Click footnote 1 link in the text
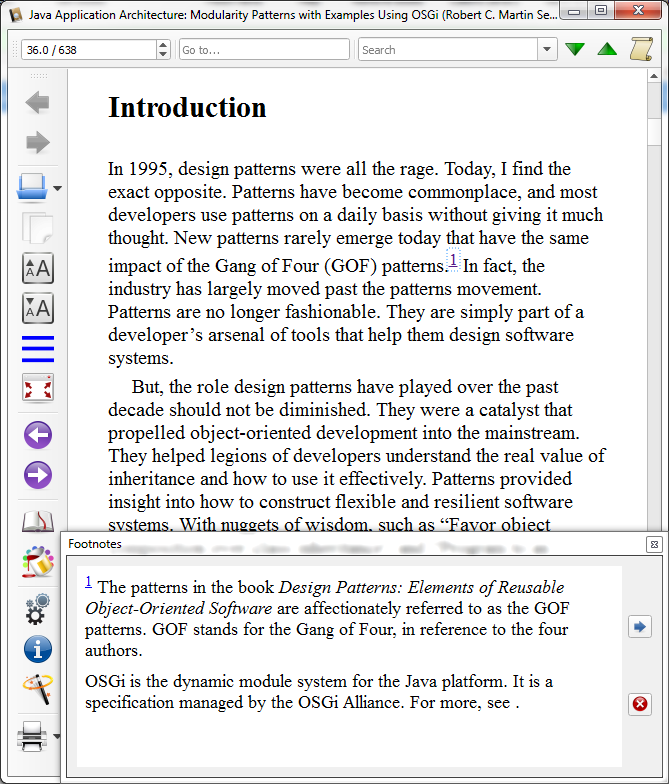This screenshot has width=669, height=784. (x=453, y=260)
